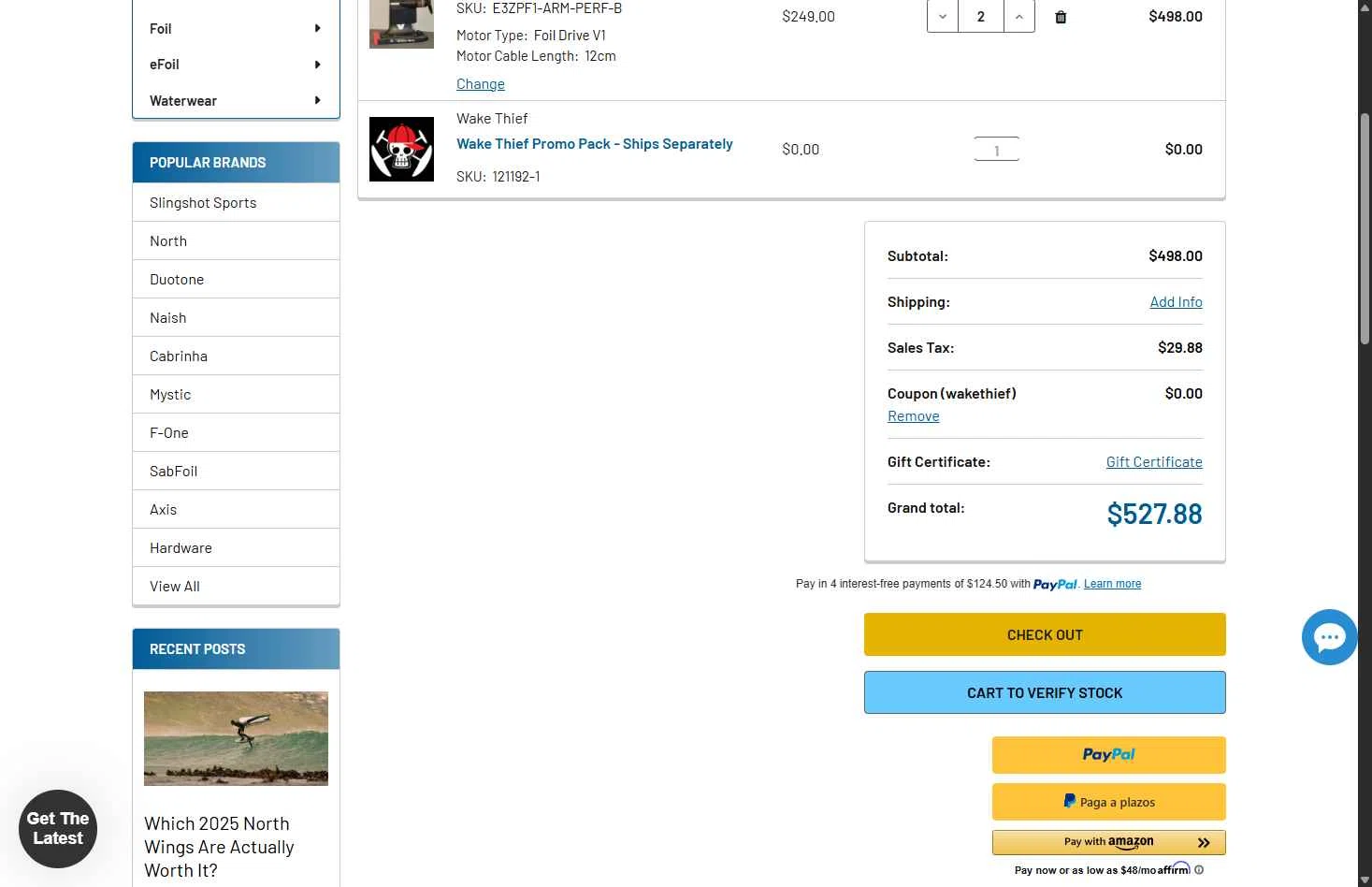Open post Which 2025 North Wings article
Viewport: 1372px width, 887px height.
coord(219,847)
